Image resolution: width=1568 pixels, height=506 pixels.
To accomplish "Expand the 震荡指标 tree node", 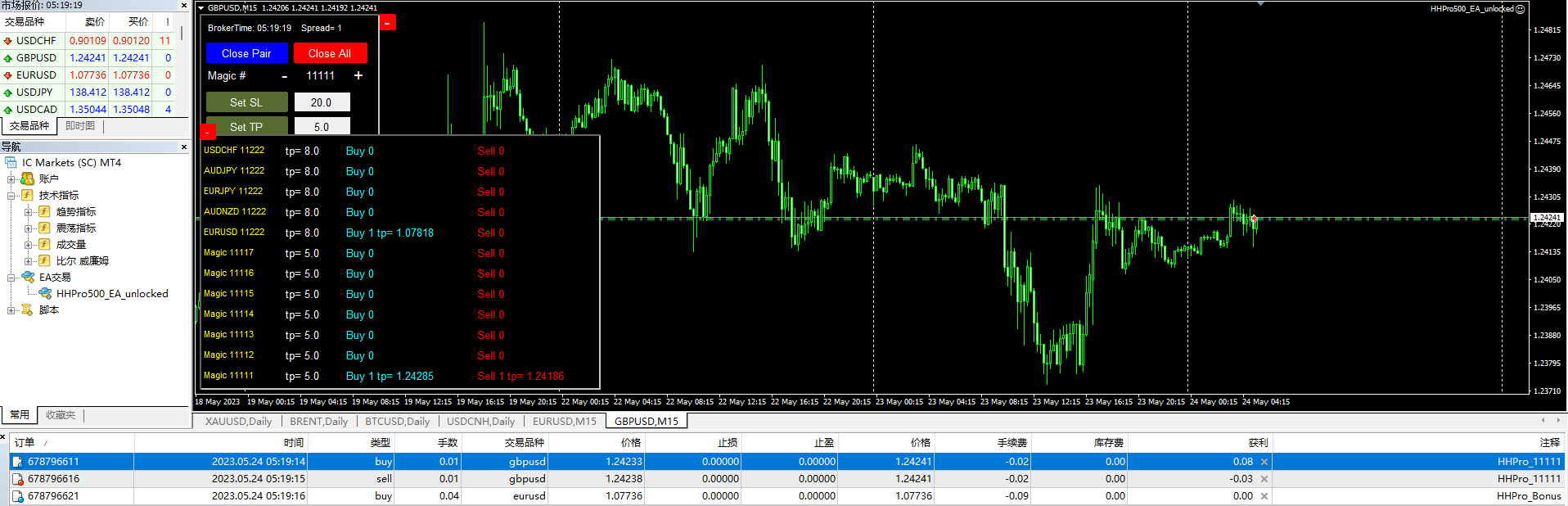I will tap(28, 228).
